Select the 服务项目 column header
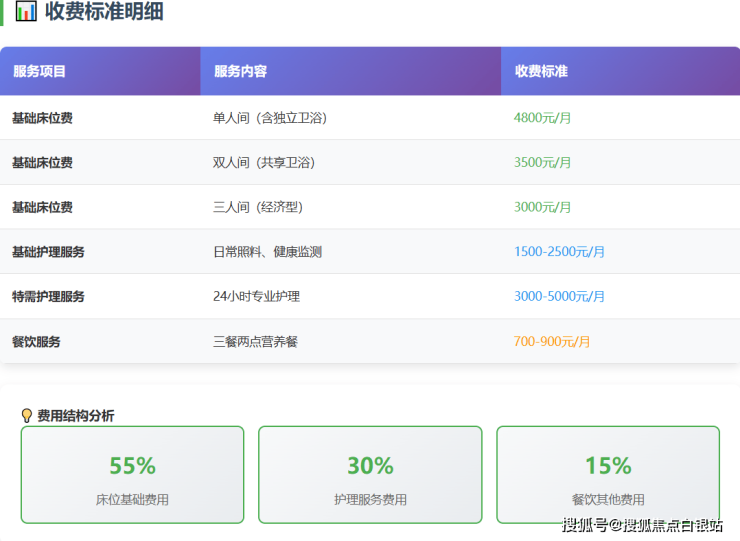740x541 pixels. [x=40, y=72]
